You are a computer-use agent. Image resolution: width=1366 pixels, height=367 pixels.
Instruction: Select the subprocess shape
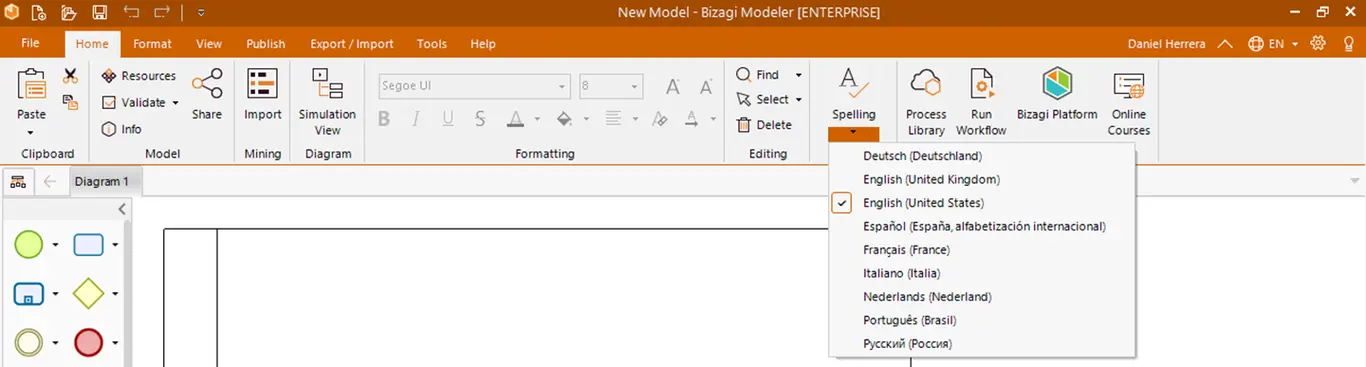[x=29, y=294]
